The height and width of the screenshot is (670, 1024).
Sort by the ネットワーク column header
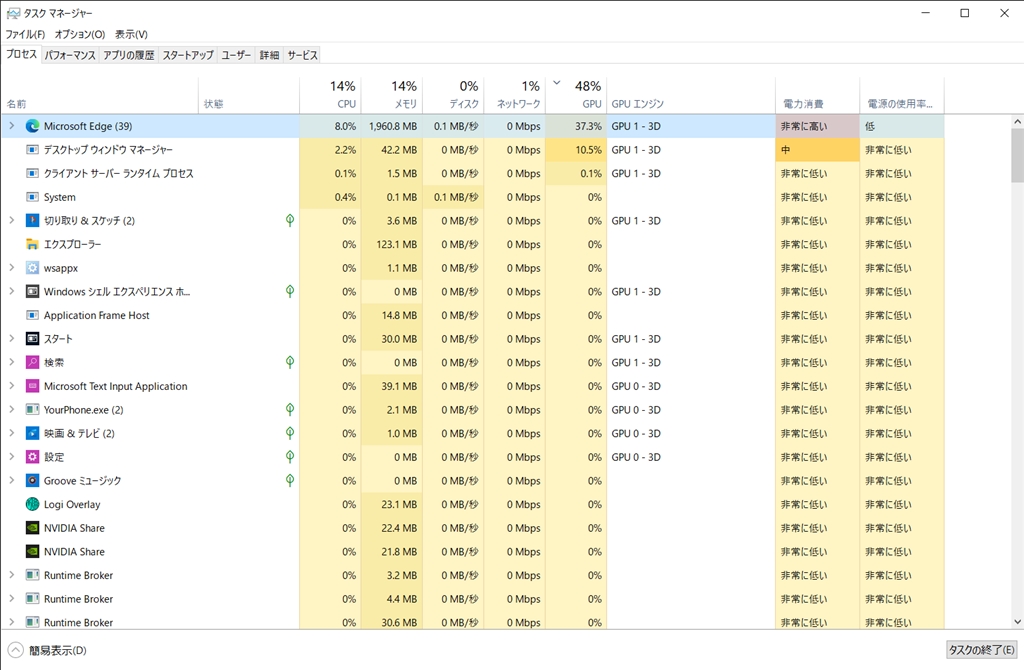515,95
